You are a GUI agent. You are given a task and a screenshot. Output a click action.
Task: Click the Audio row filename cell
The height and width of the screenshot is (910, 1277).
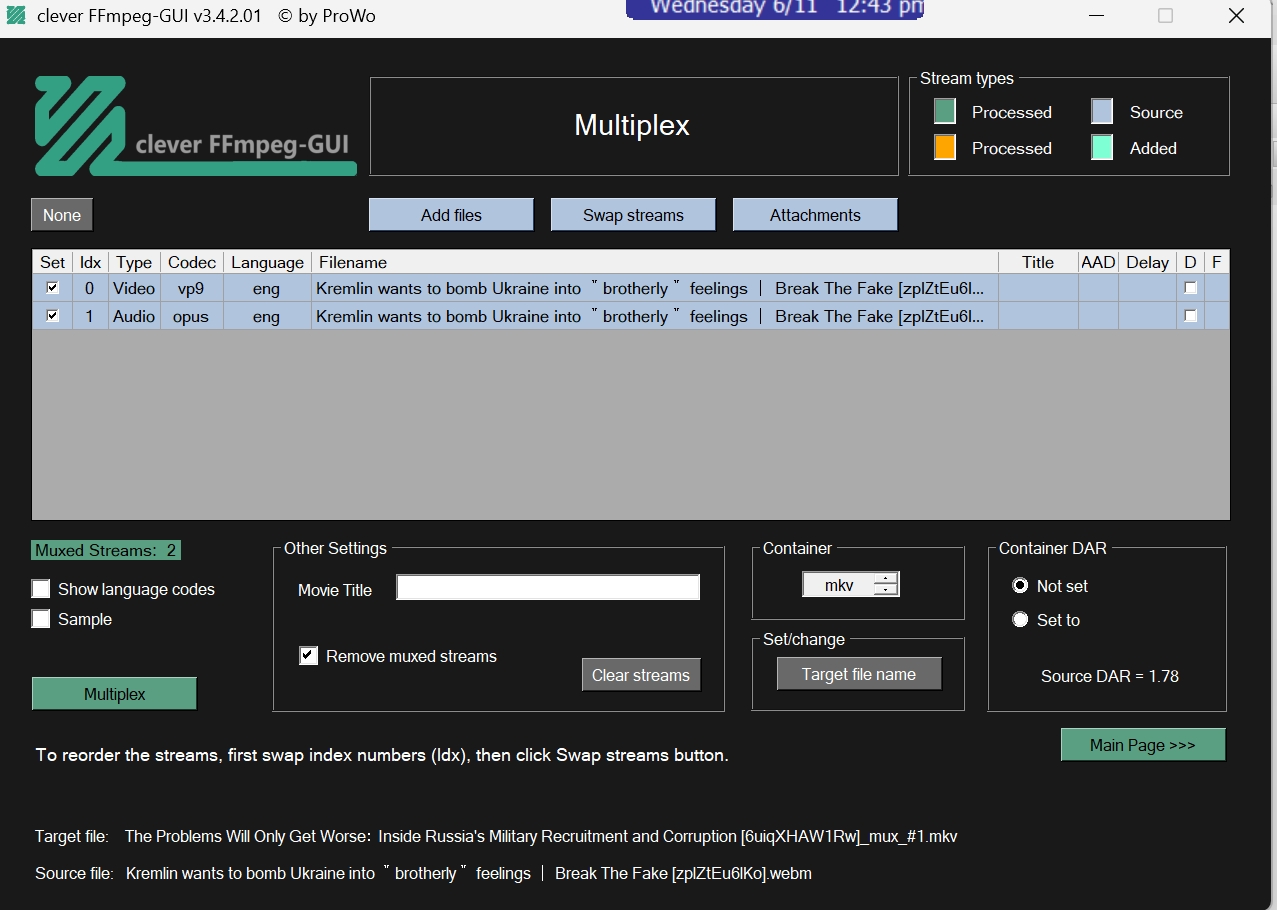[x=655, y=316]
